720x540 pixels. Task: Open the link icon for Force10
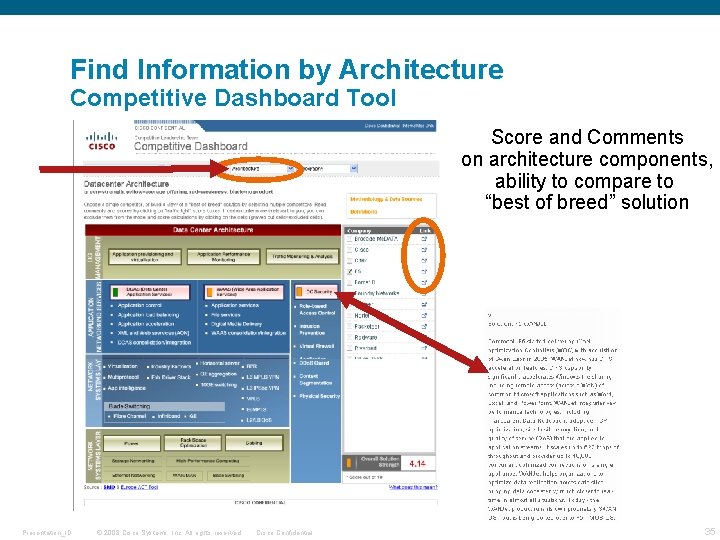point(424,282)
